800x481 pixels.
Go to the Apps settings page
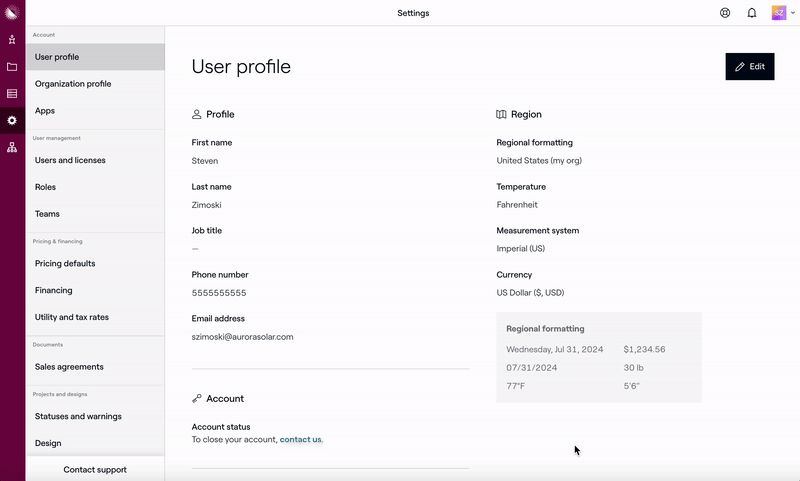(x=45, y=111)
